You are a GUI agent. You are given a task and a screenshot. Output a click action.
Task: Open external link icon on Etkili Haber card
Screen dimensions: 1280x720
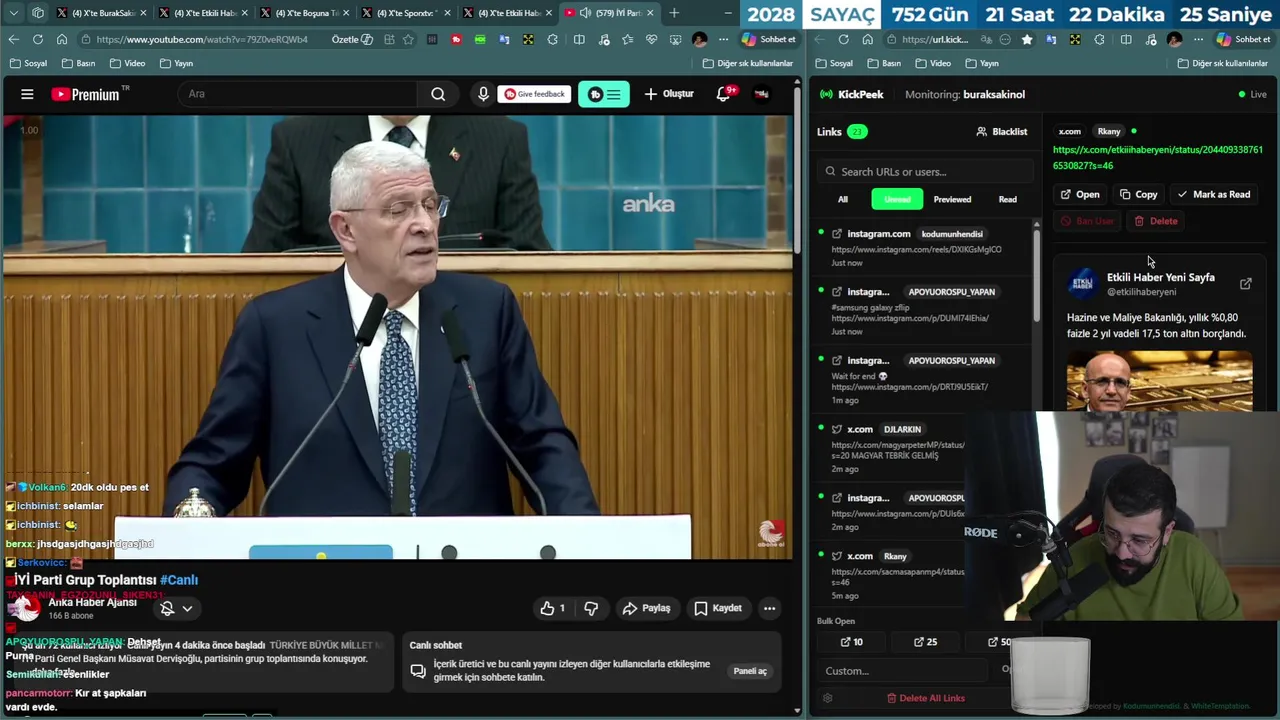tap(1245, 284)
